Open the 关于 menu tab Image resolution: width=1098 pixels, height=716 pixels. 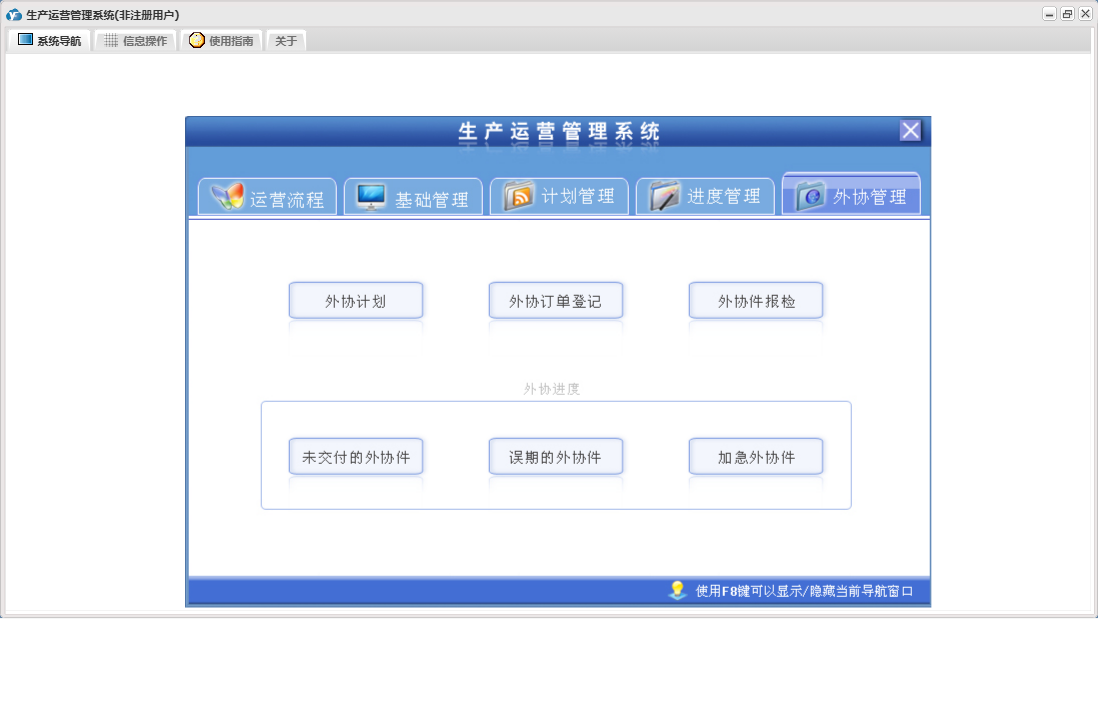pos(286,41)
